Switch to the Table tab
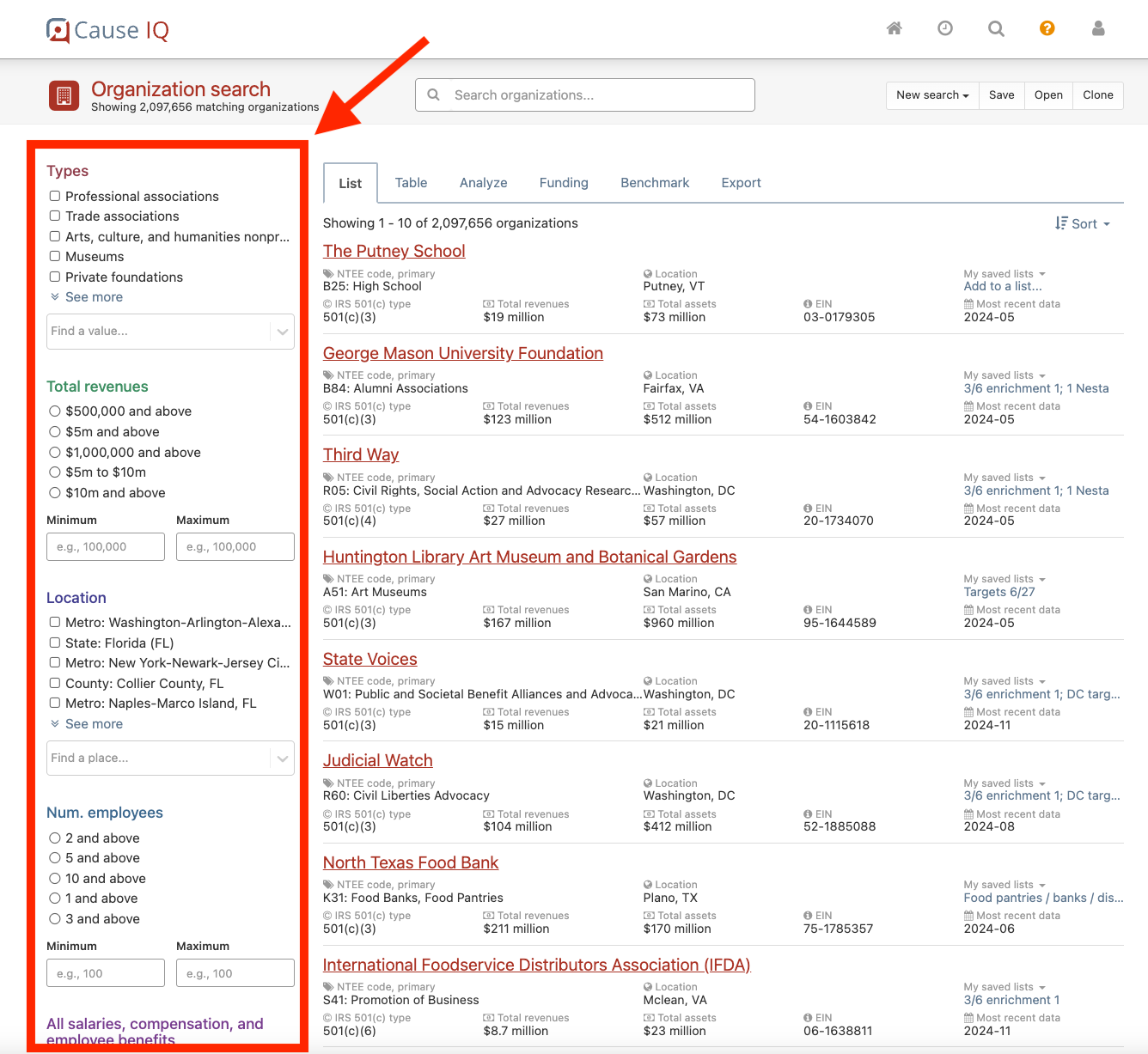Viewport: 1148px width, 1054px height. [411, 183]
